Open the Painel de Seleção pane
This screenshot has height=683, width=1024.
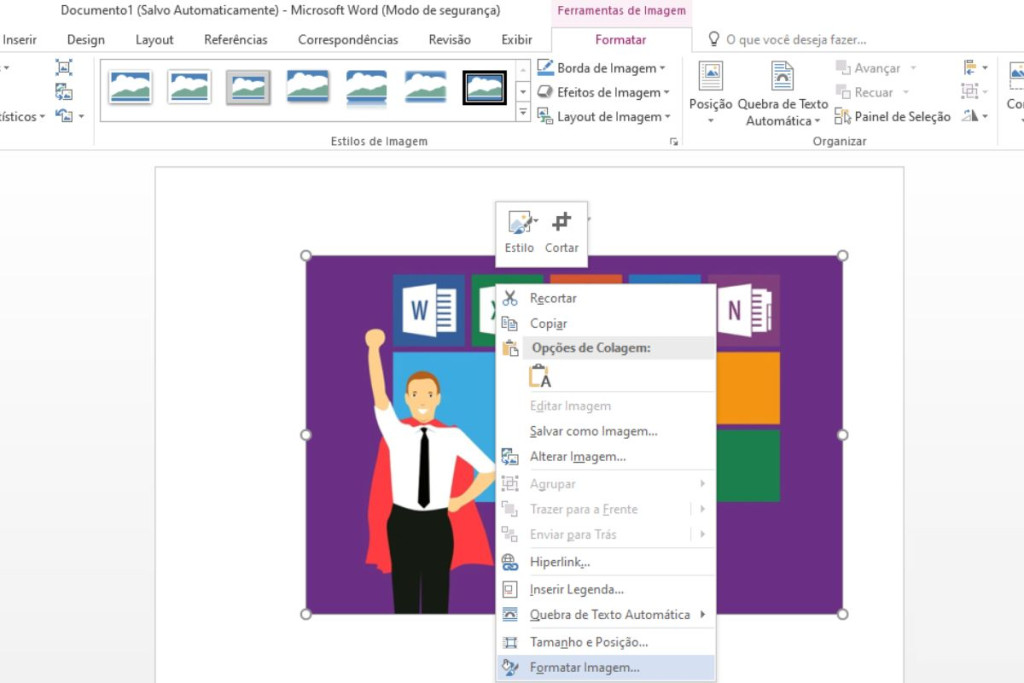(892, 117)
